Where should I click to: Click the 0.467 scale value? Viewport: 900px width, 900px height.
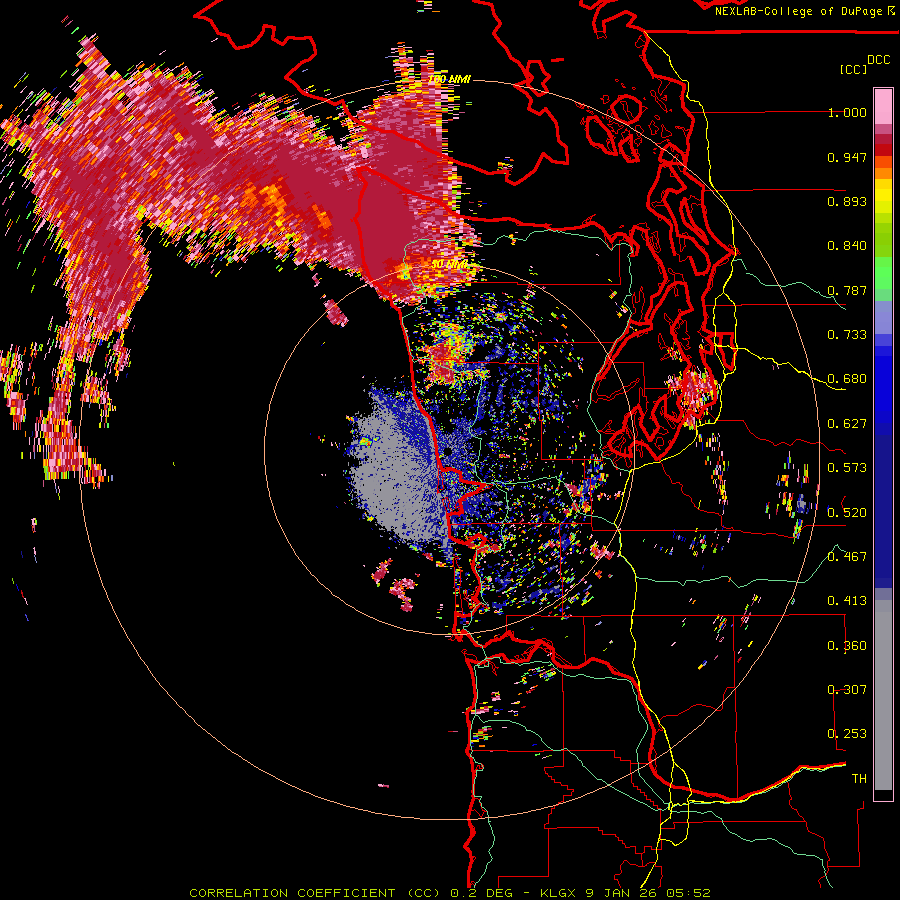tap(847, 556)
